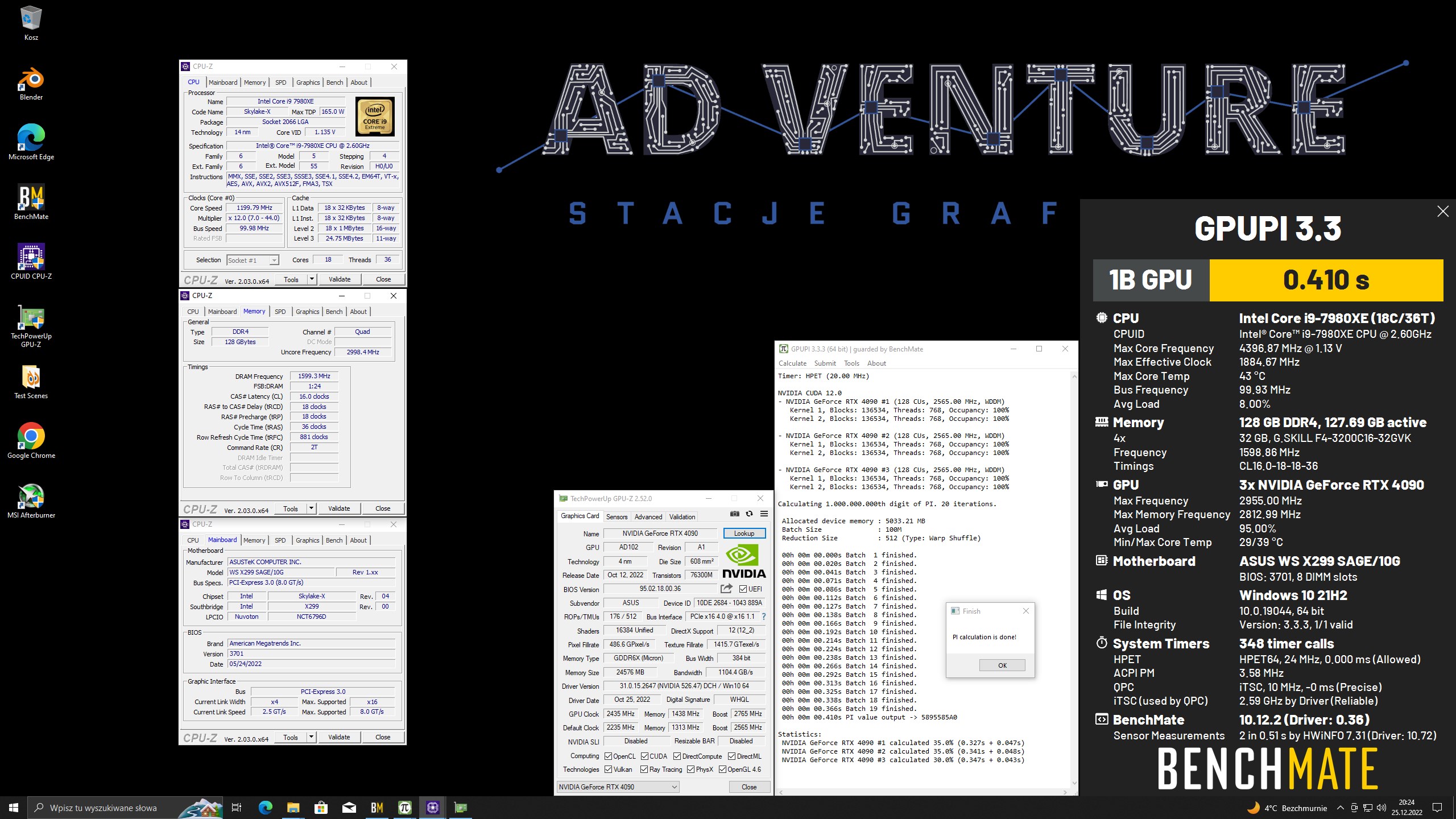Open File Explorer from the taskbar
The height and width of the screenshot is (819, 1456).
[x=293, y=808]
